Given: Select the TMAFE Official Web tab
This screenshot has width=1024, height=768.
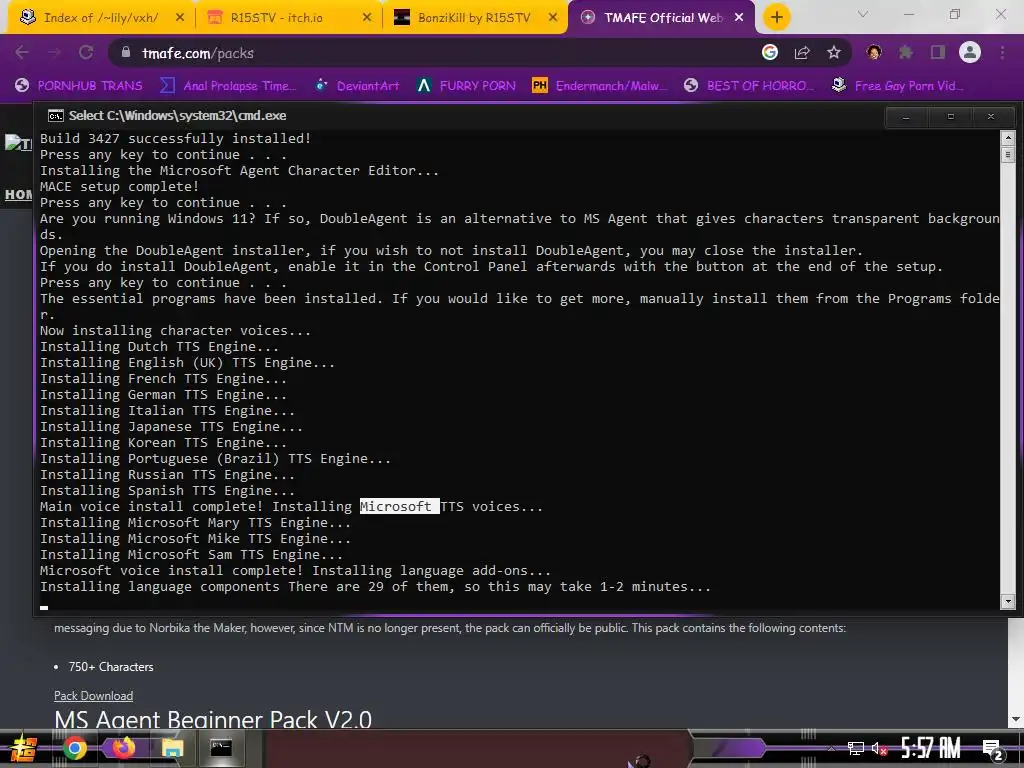Looking at the screenshot, I should (664, 18).
